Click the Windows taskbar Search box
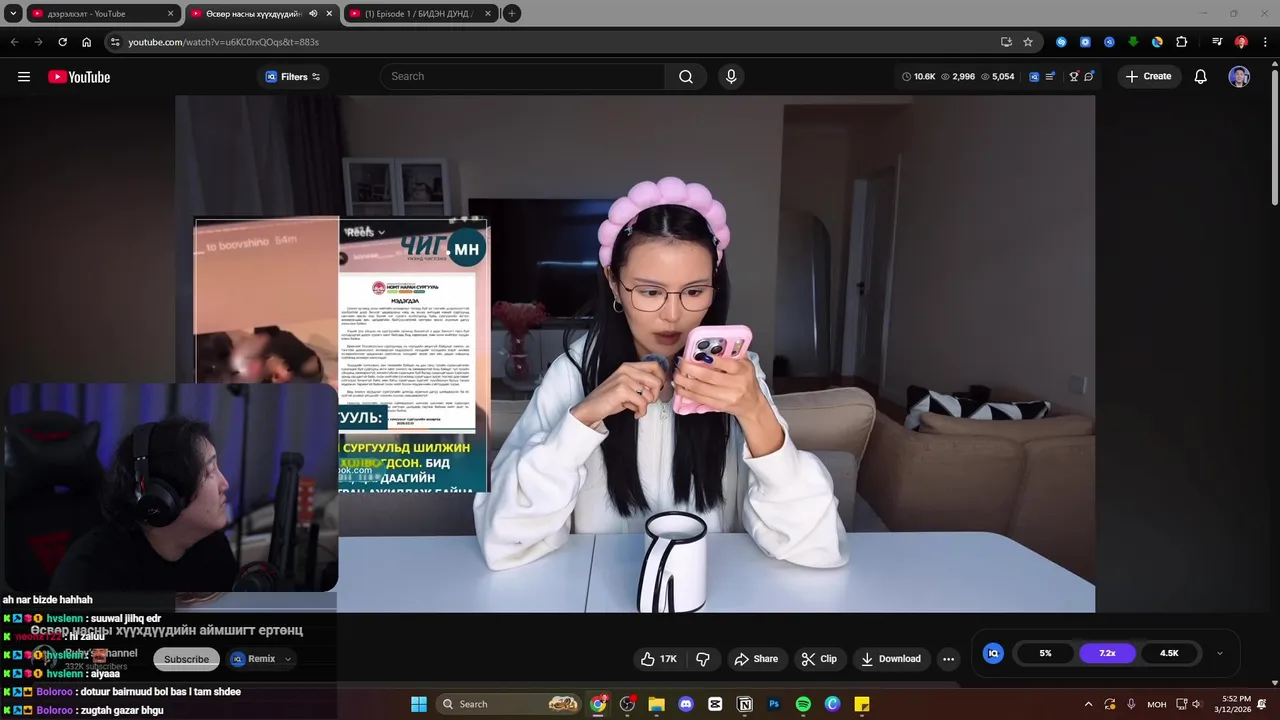This screenshot has height=720, width=1280. (510, 704)
